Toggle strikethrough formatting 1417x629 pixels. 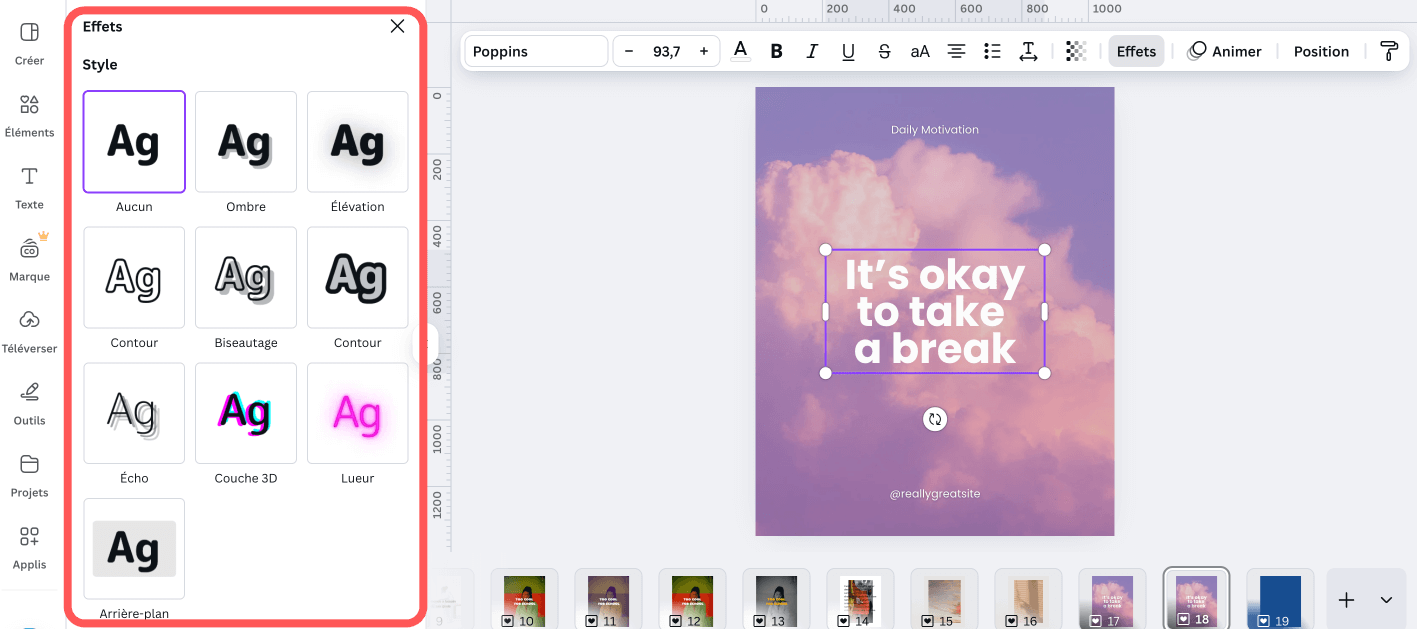[884, 50]
